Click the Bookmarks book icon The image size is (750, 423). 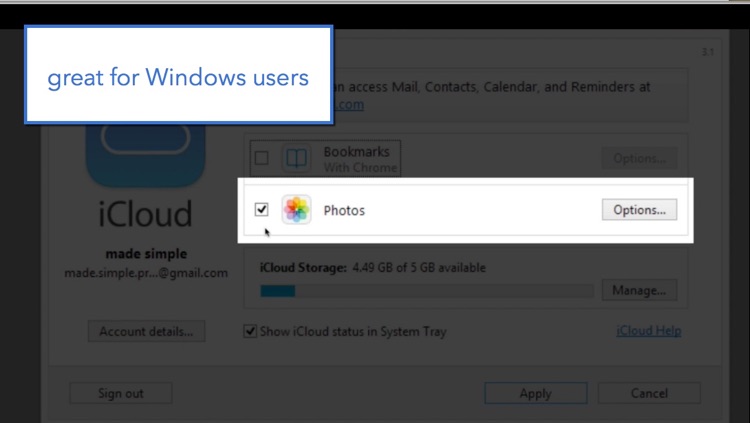pos(296,158)
